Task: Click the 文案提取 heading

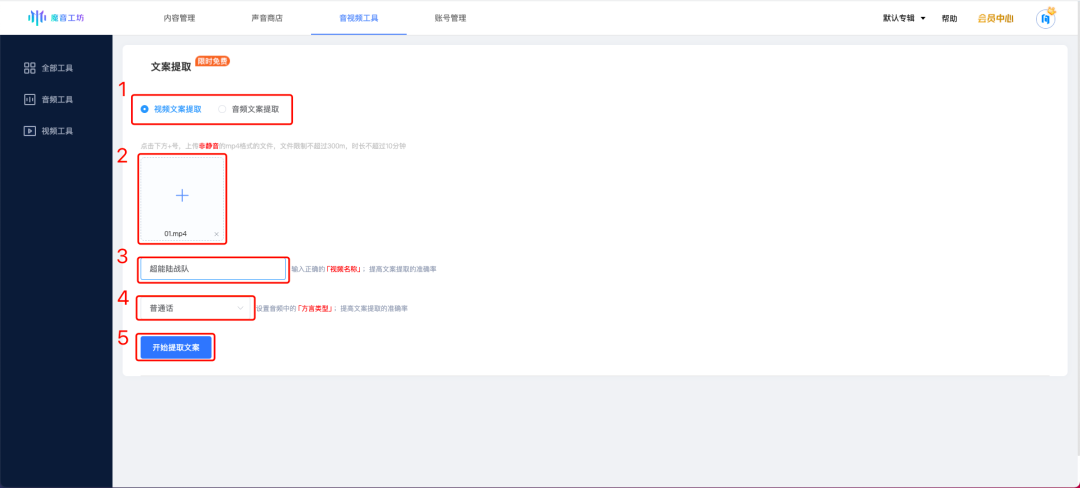Action: pyautogui.click(x=172, y=67)
